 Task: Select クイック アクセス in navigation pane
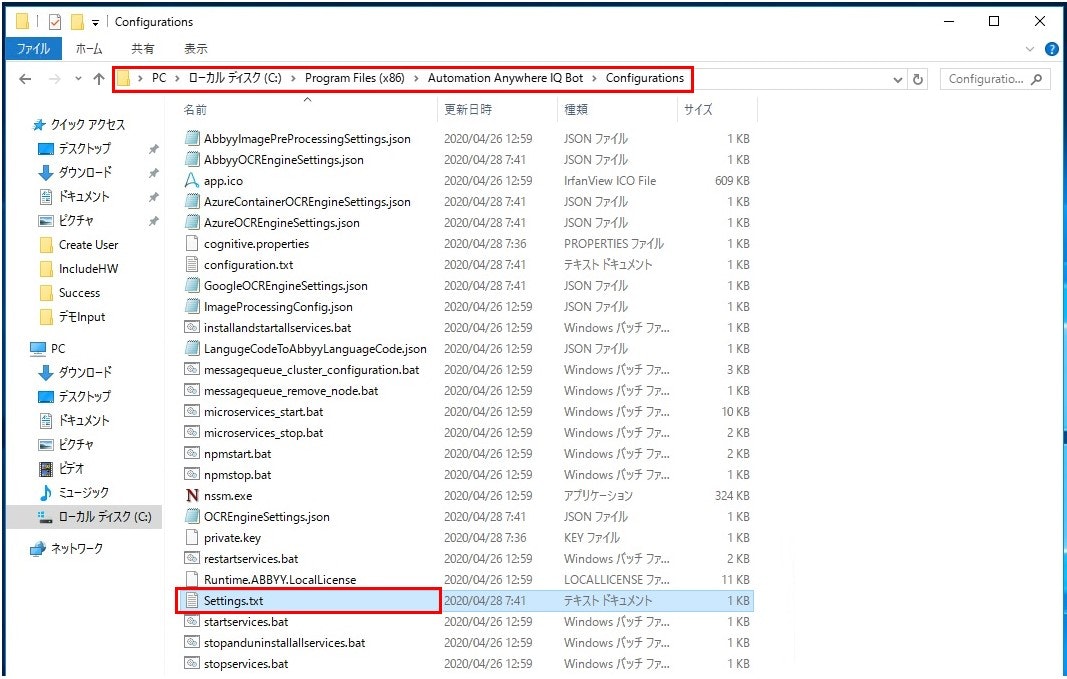tap(88, 125)
